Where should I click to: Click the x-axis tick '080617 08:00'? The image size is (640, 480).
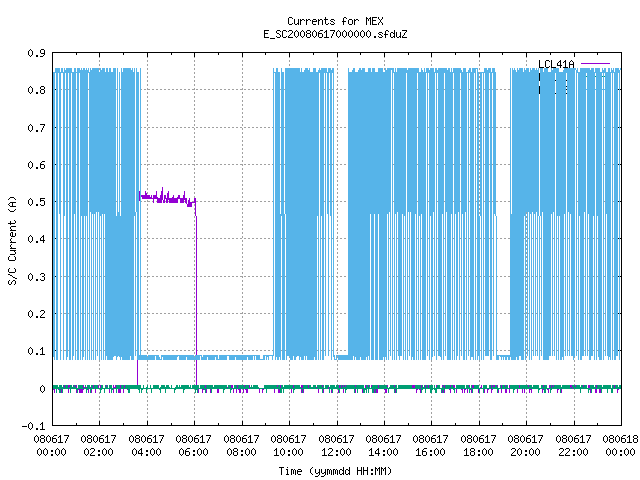pyautogui.click(x=241, y=446)
